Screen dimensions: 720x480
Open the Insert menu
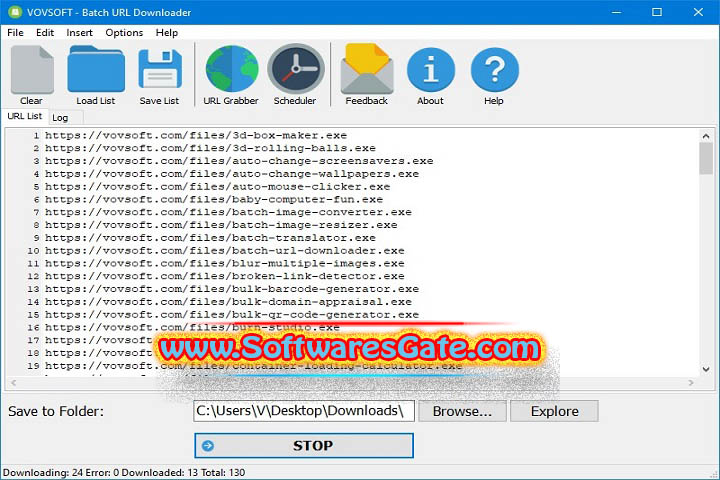(79, 33)
